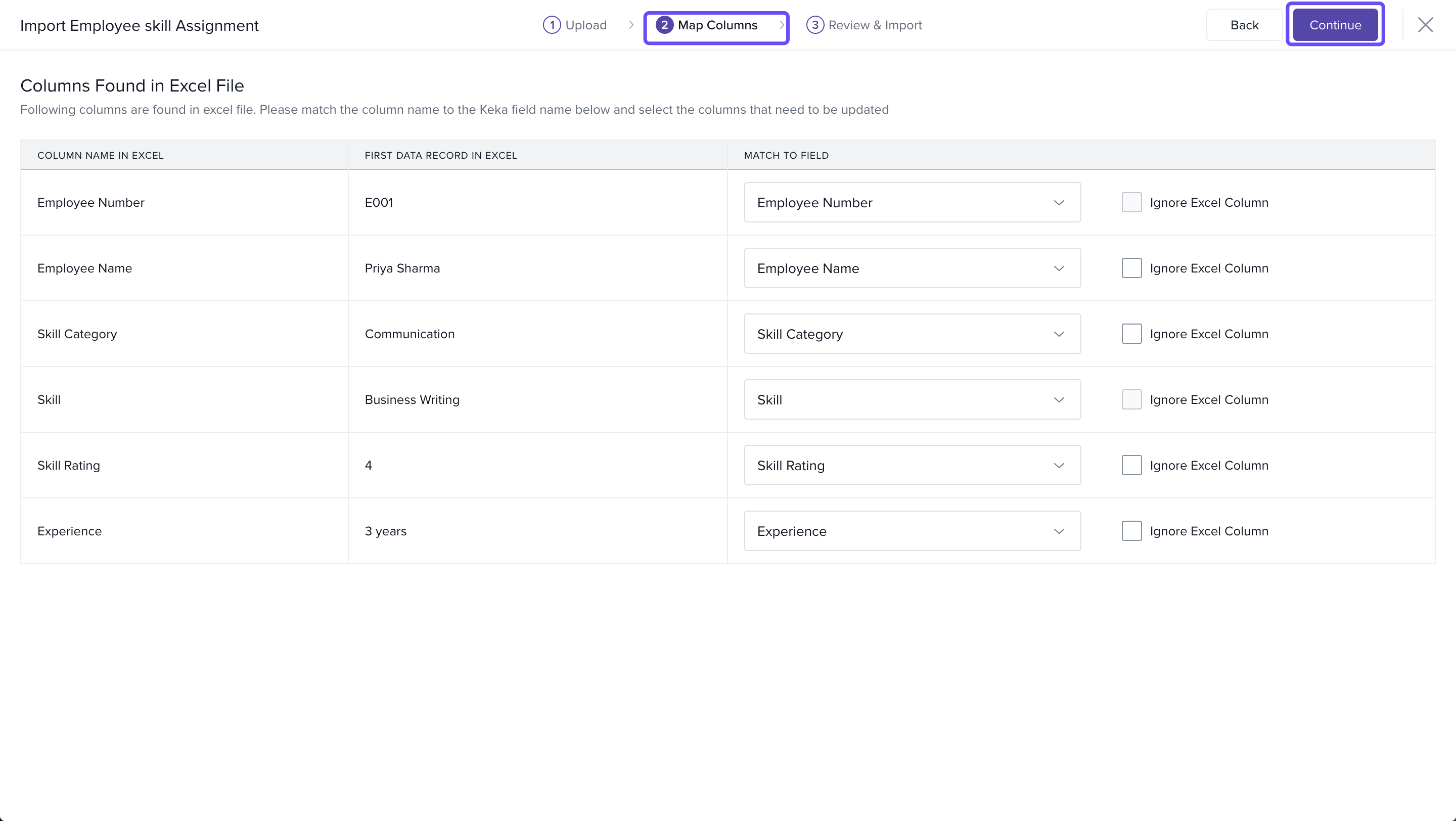1456x821 pixels.
Task: Close the import dialog with X icon
Action: point(1425,25)
